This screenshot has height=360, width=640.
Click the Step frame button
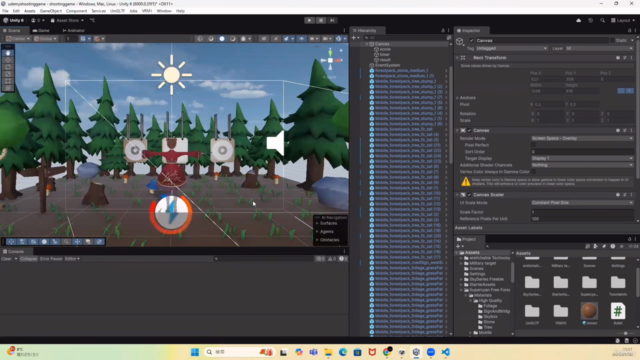[332, 20]
